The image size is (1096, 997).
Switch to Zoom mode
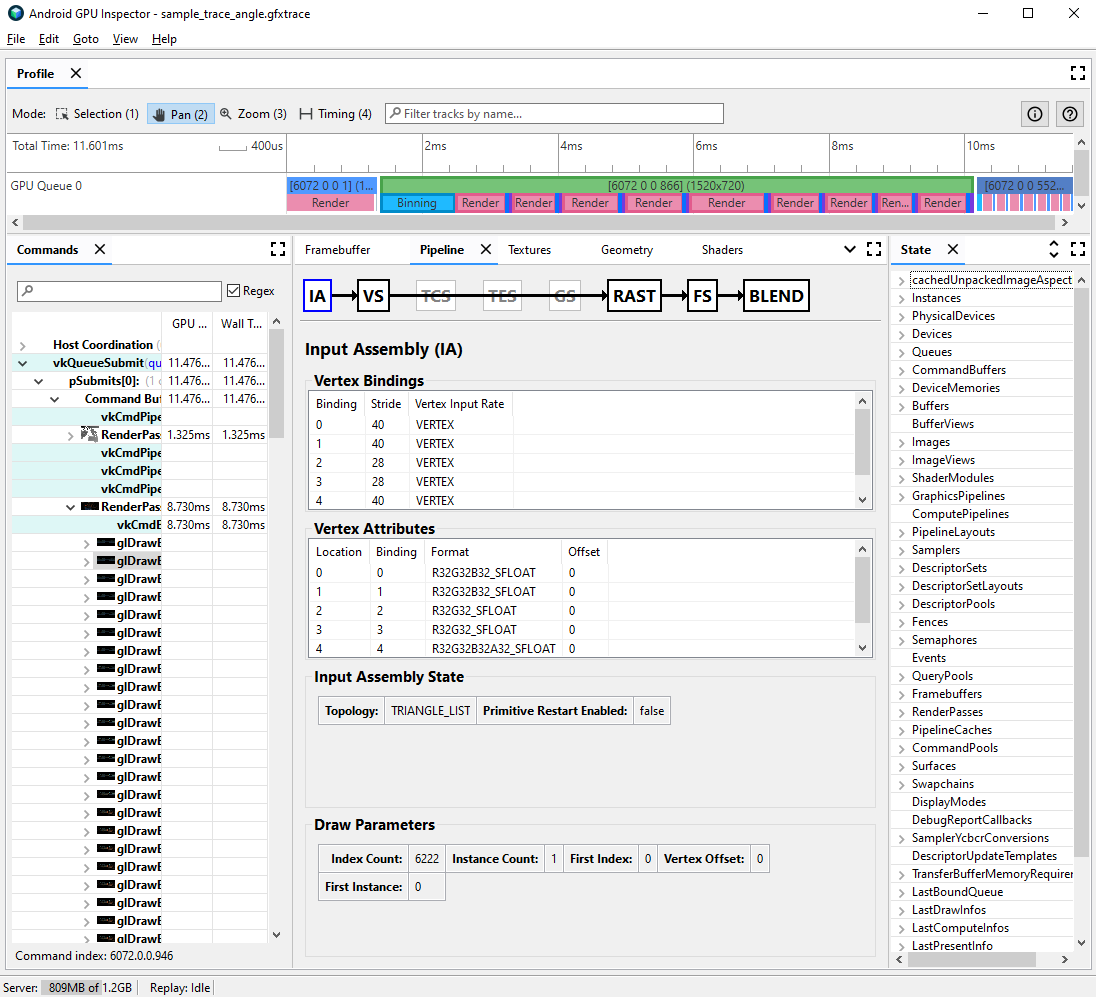(252, 113)
